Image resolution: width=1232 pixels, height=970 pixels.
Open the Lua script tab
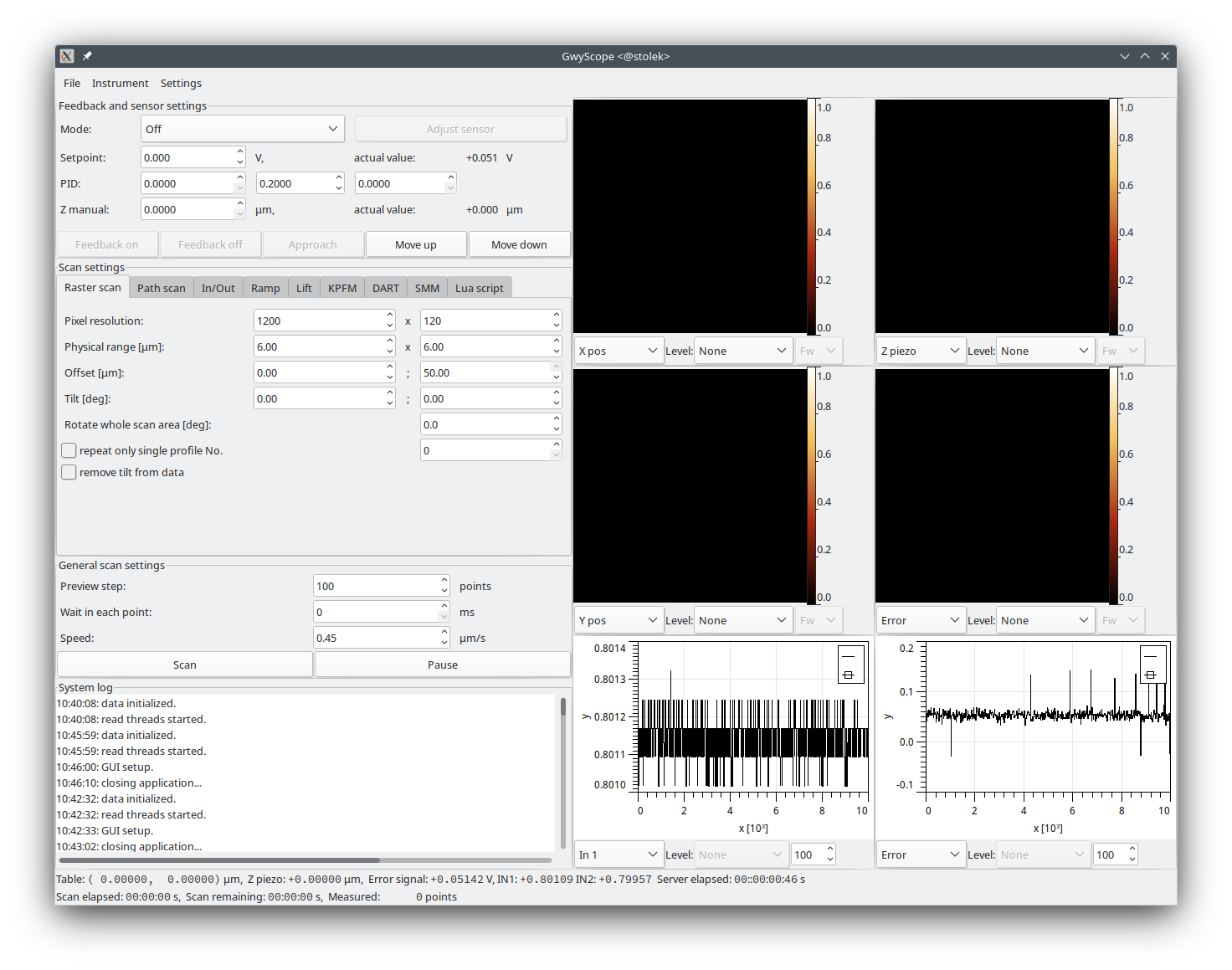pyautogui.click(x=479, y=288)
